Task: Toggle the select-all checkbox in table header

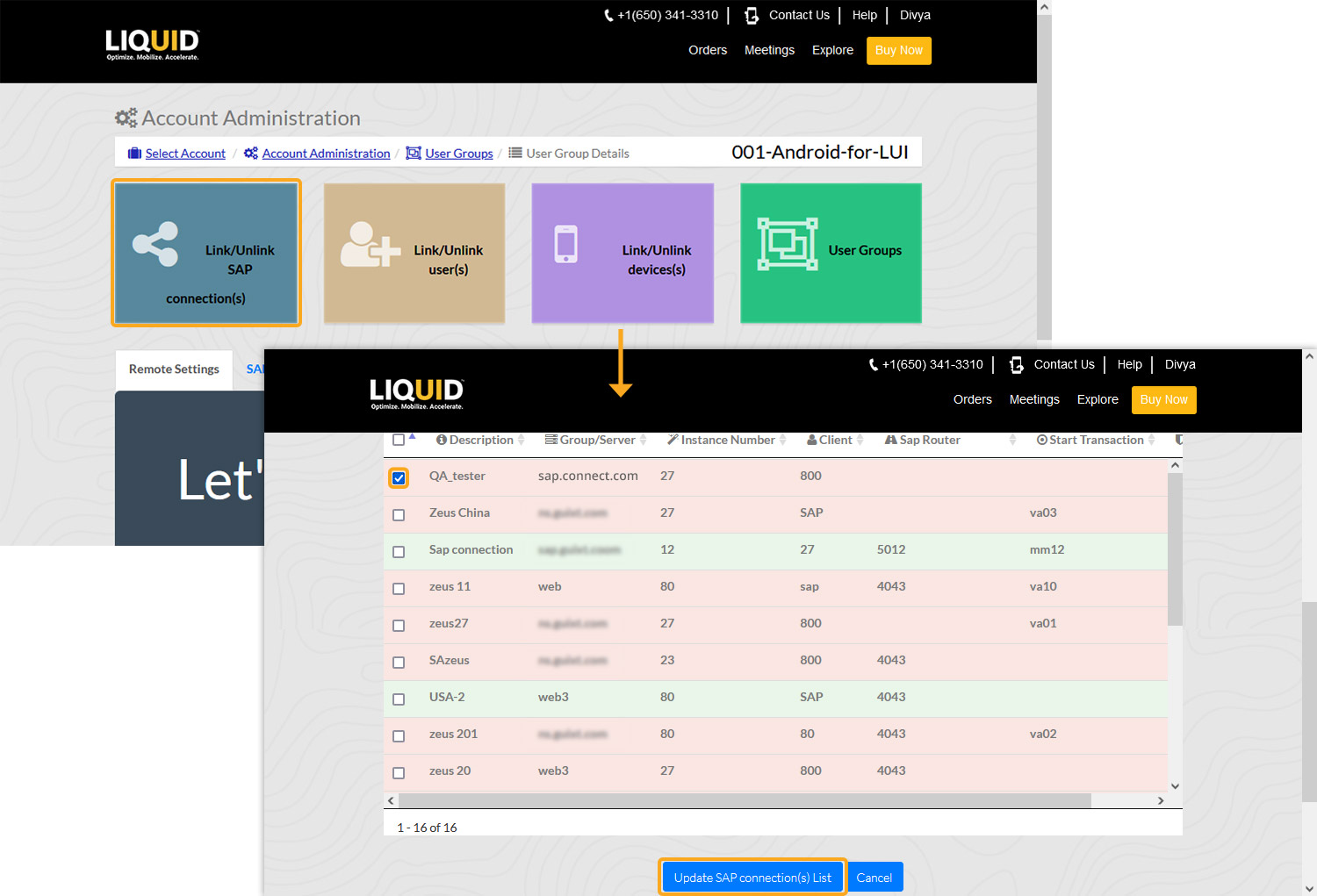Action: pos(399,440)
